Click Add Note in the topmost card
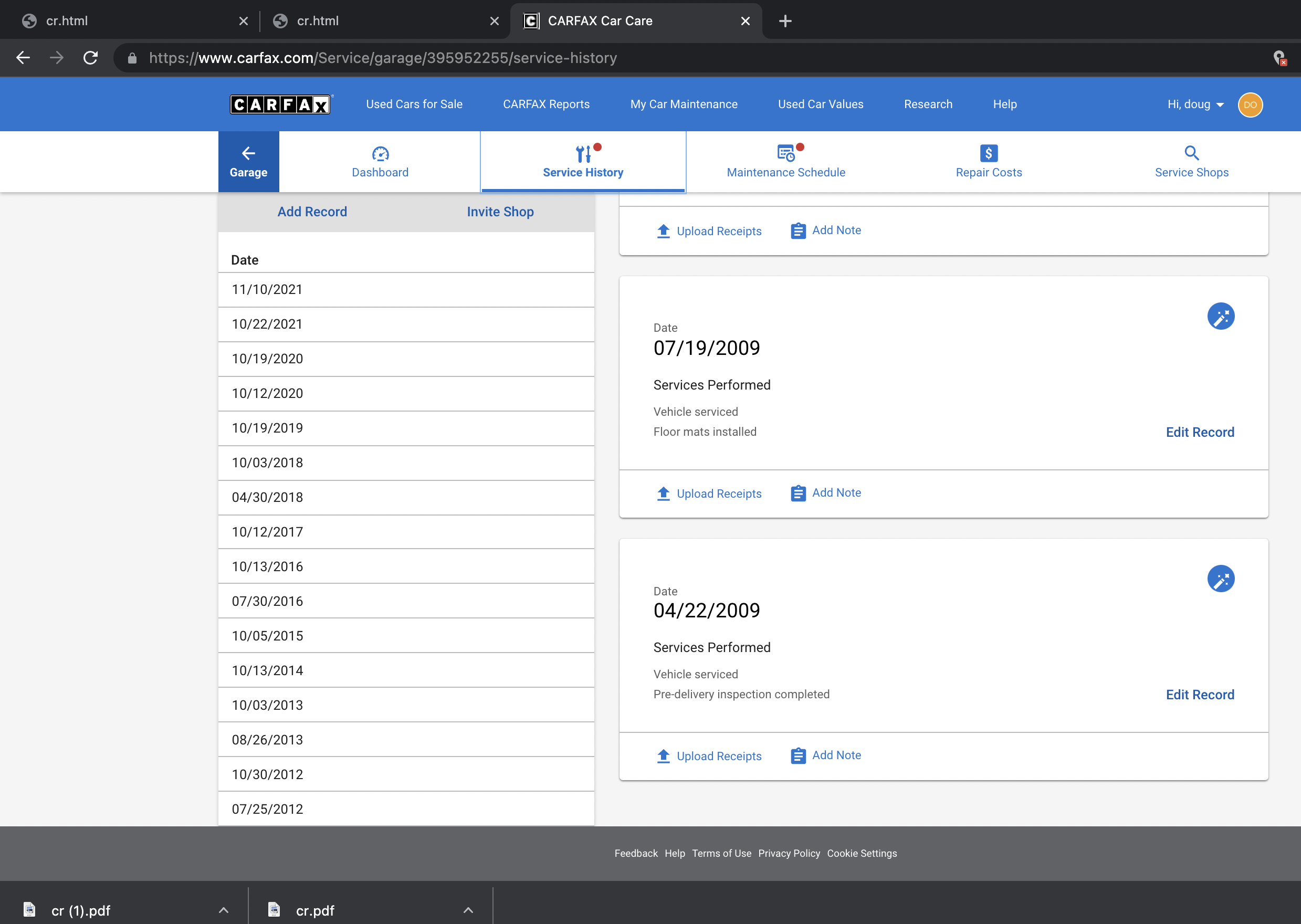 826,230
